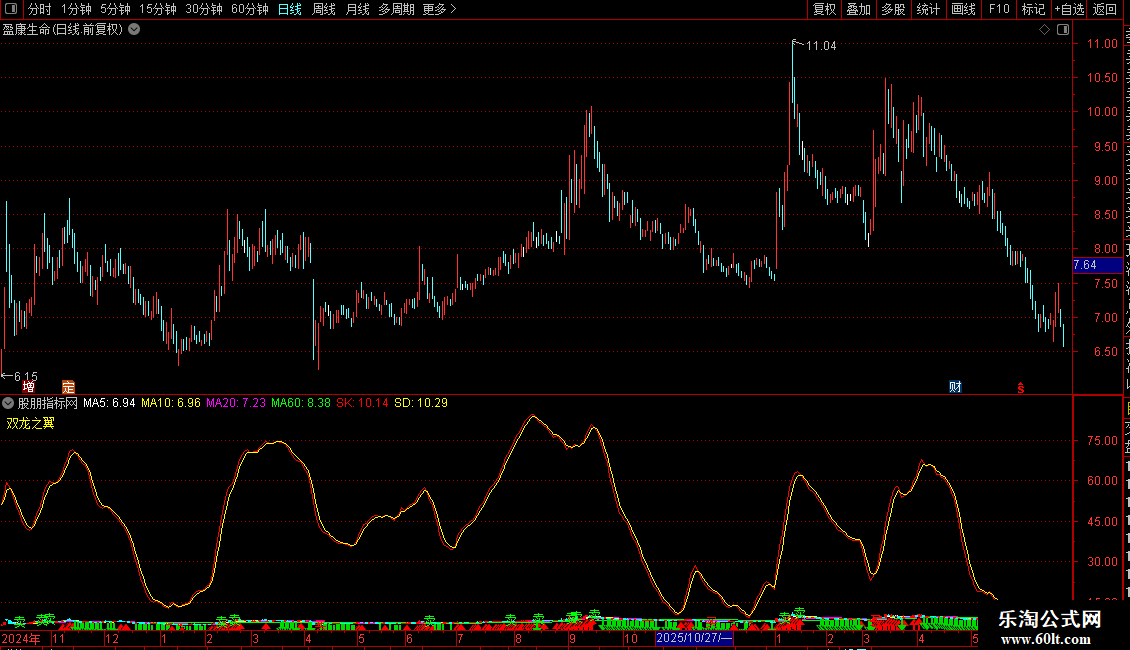
Task: Click the MA20: 7.23 indicator value
Action: pyautogui.click(x=236, y=403)
